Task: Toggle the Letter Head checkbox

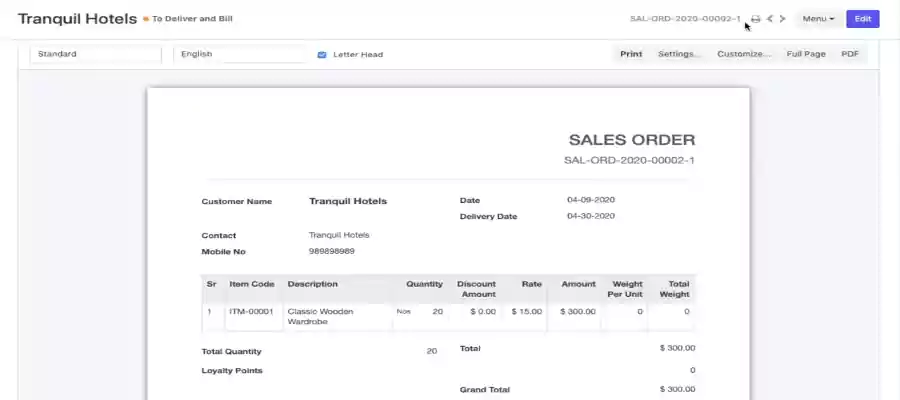Action: tap(322, 54)
